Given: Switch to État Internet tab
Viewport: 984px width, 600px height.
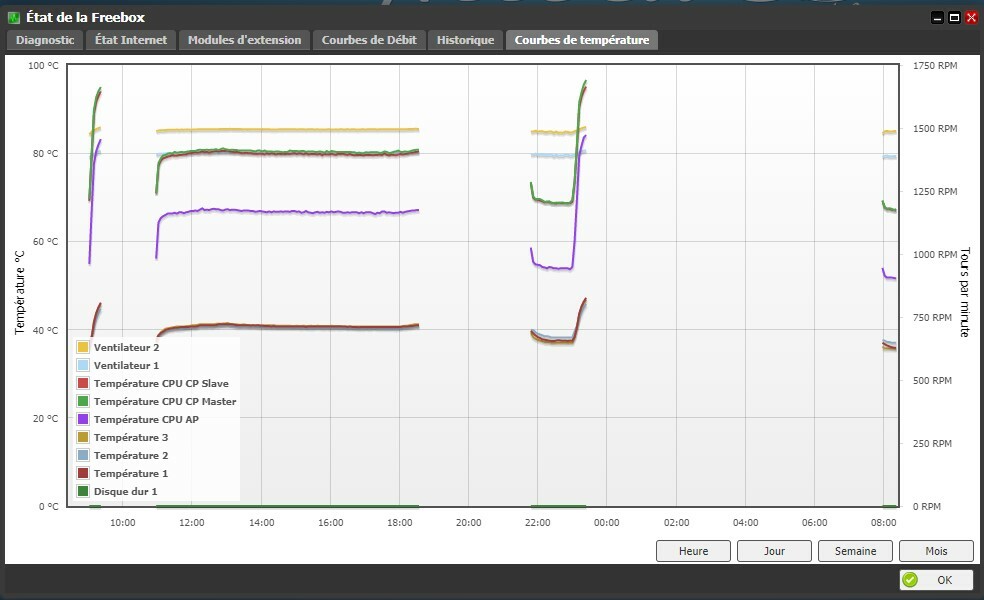Looking at the screenshot, I should (130, 40).
